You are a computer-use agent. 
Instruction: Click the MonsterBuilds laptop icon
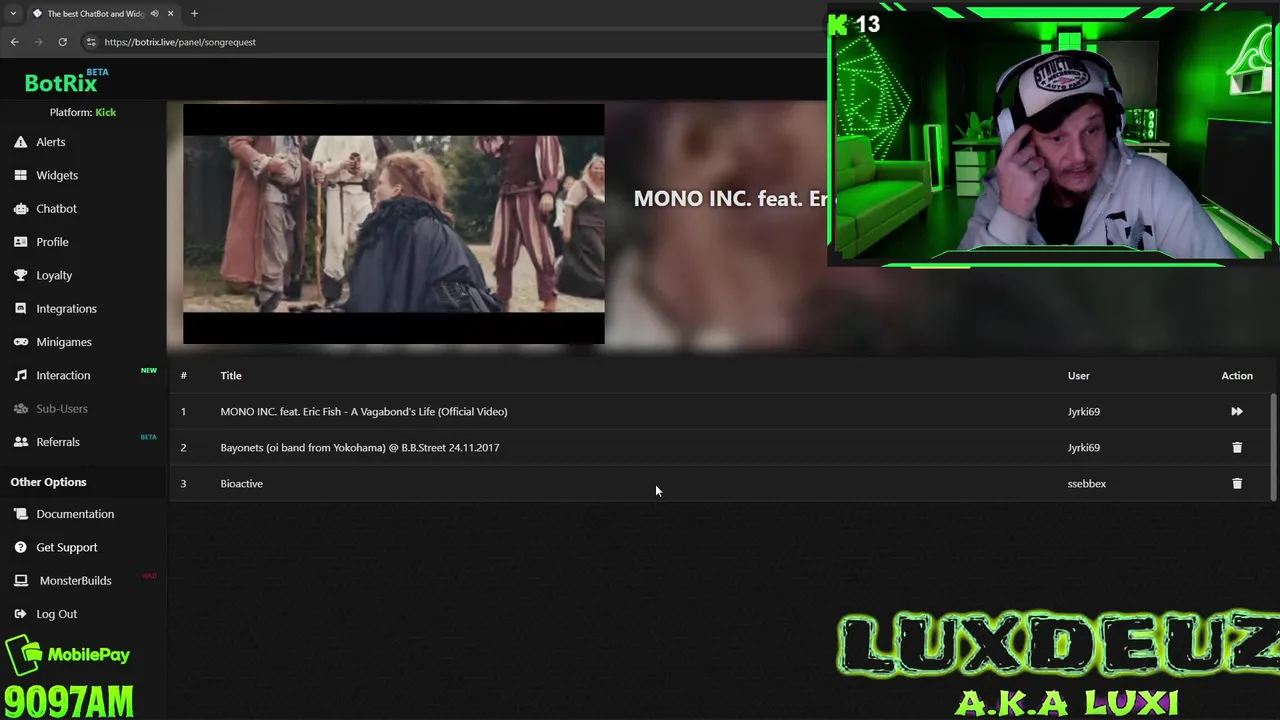(20, 581)
